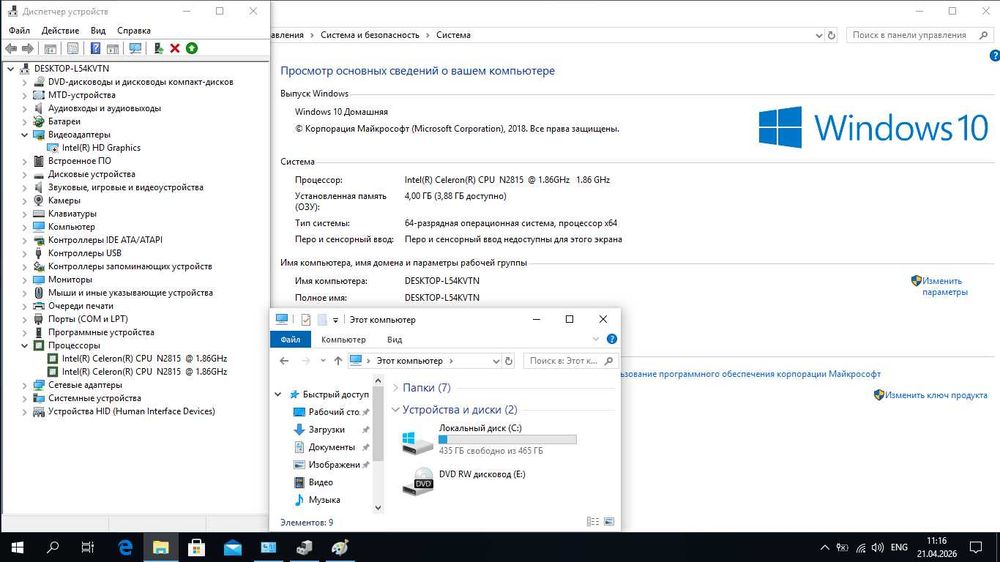Expand the Папки (7) group
Image resolution: width=1000 pixels, height=562 pixels.
click(395, 388)
